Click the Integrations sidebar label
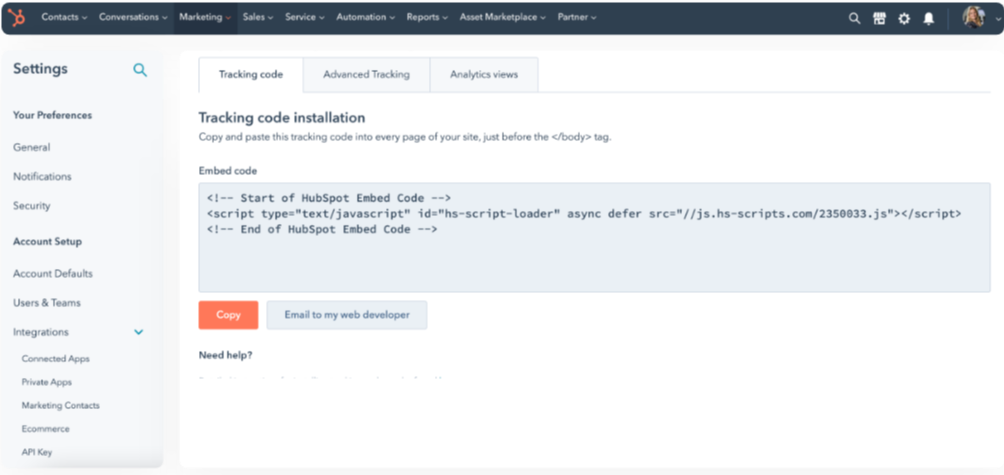 tap(41, 332)
